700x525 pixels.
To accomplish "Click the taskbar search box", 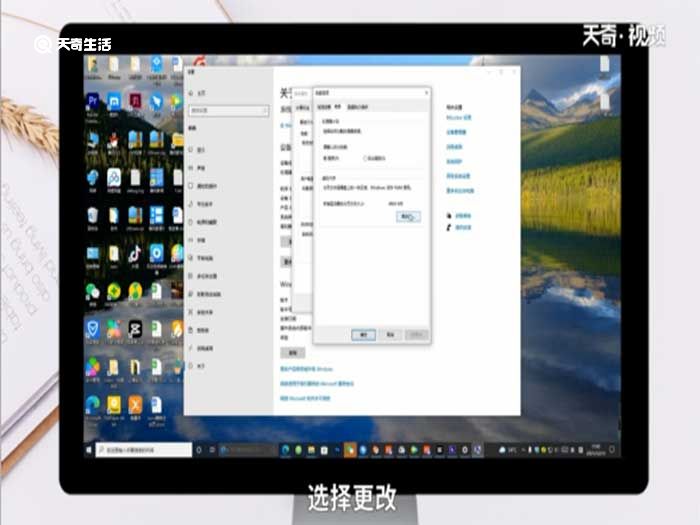I will (144, 450).
